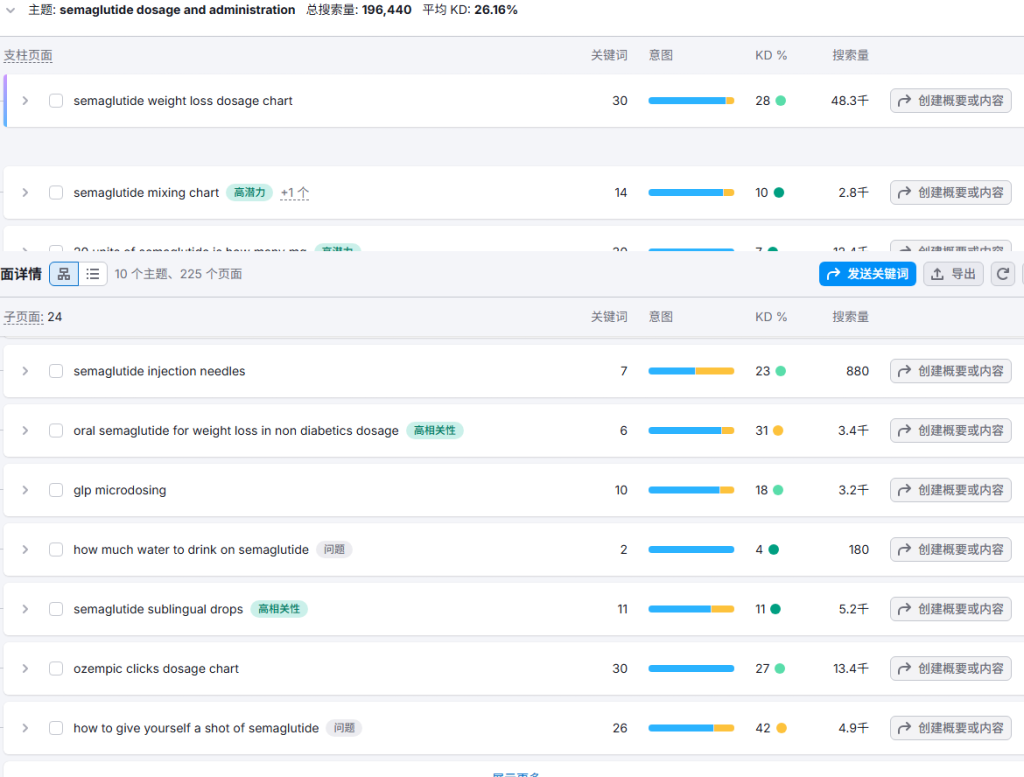1024x777 pixels.
Task: Switch to the hierarchy tree view icon
Action: pos(64,274)
